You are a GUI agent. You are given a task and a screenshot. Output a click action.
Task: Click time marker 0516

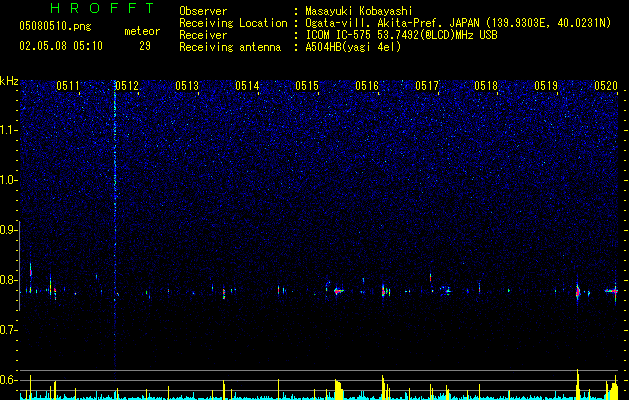[x=367, y=86]
